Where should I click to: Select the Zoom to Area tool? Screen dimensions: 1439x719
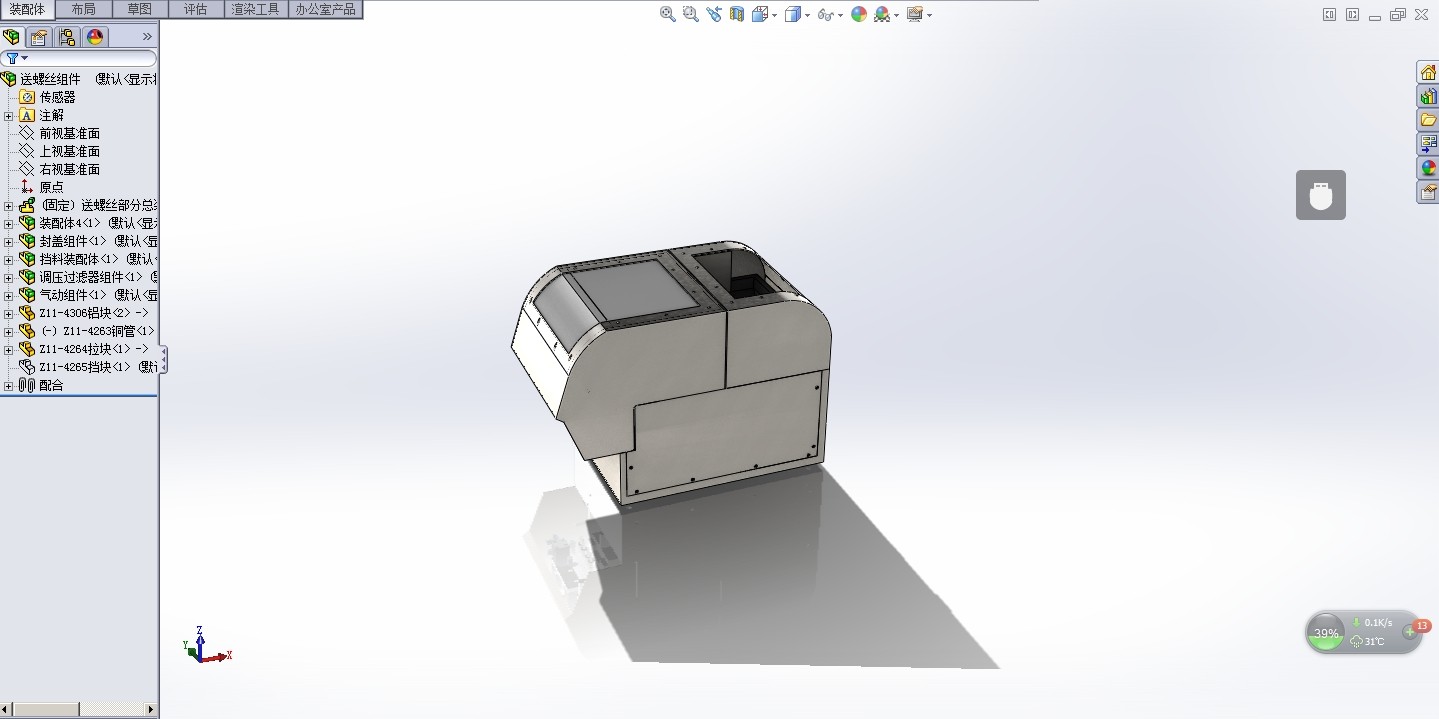click(689, 14)
